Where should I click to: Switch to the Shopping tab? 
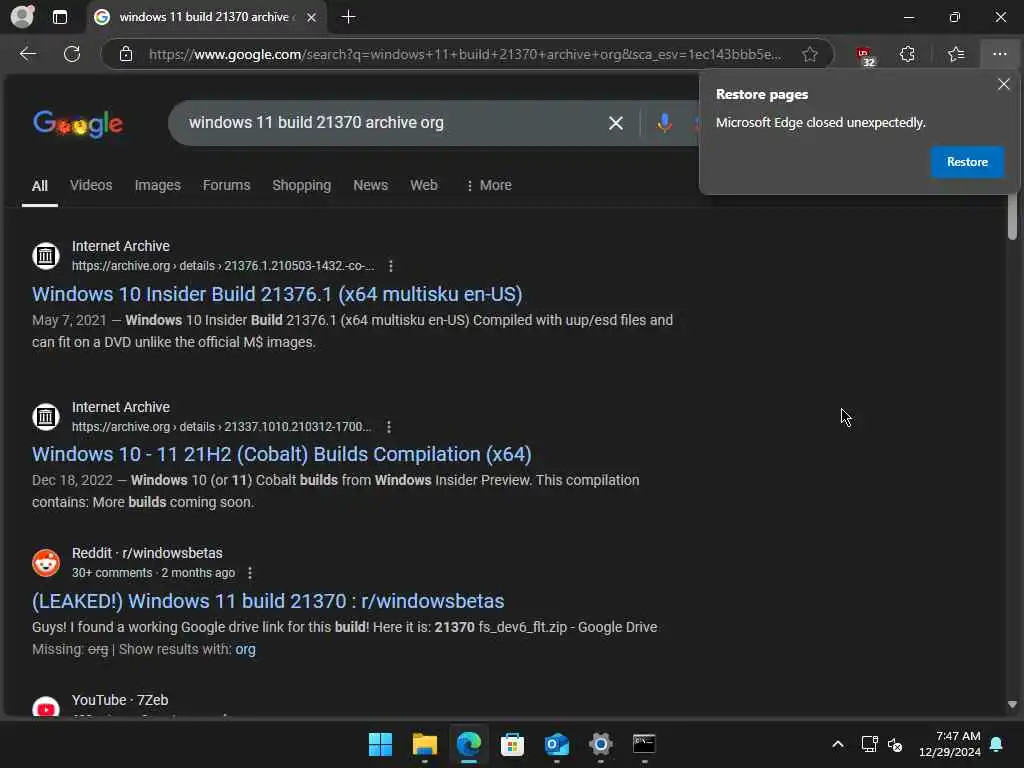point(302,185)
